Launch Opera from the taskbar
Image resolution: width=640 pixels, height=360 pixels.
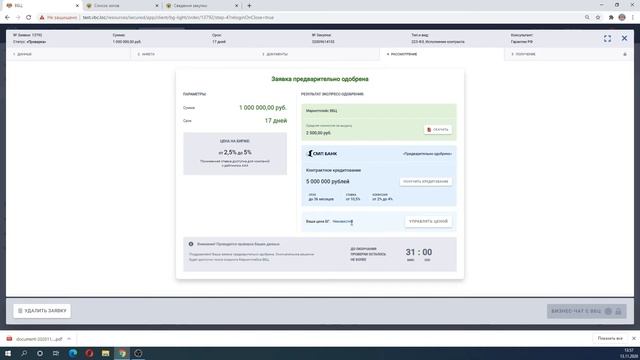click(x=89, y=353)
